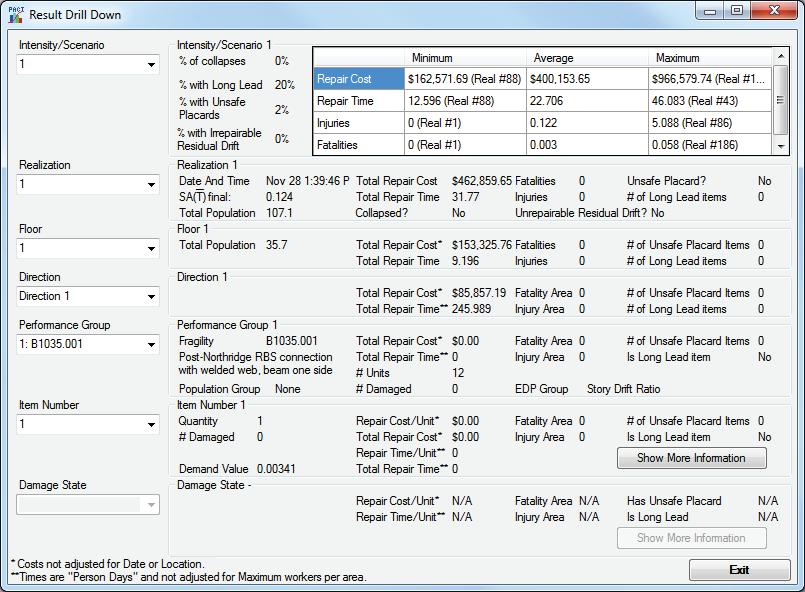Click the # Units value 12
This screenshot has height=592, width=805.
458,373
